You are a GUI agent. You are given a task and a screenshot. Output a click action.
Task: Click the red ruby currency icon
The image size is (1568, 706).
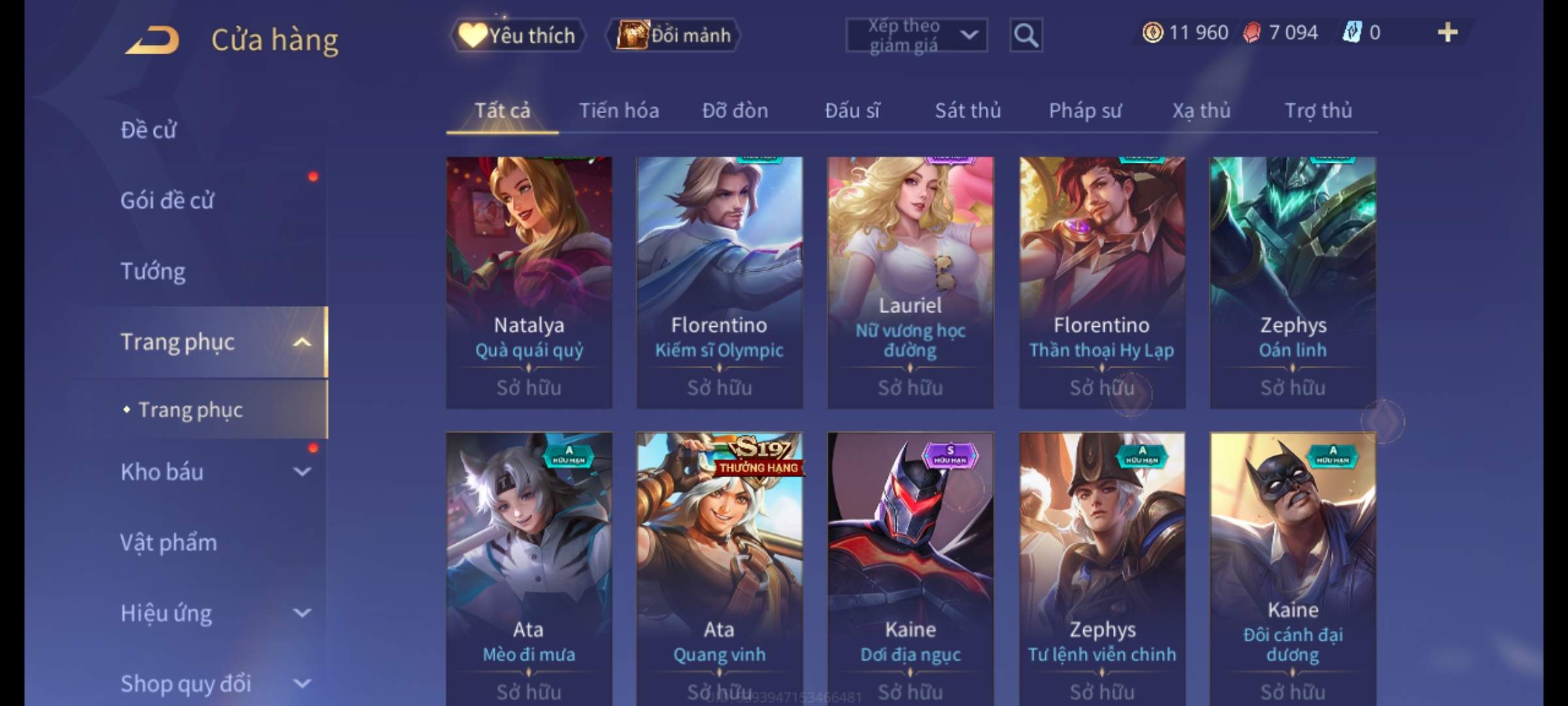[x=1252, y=32]
